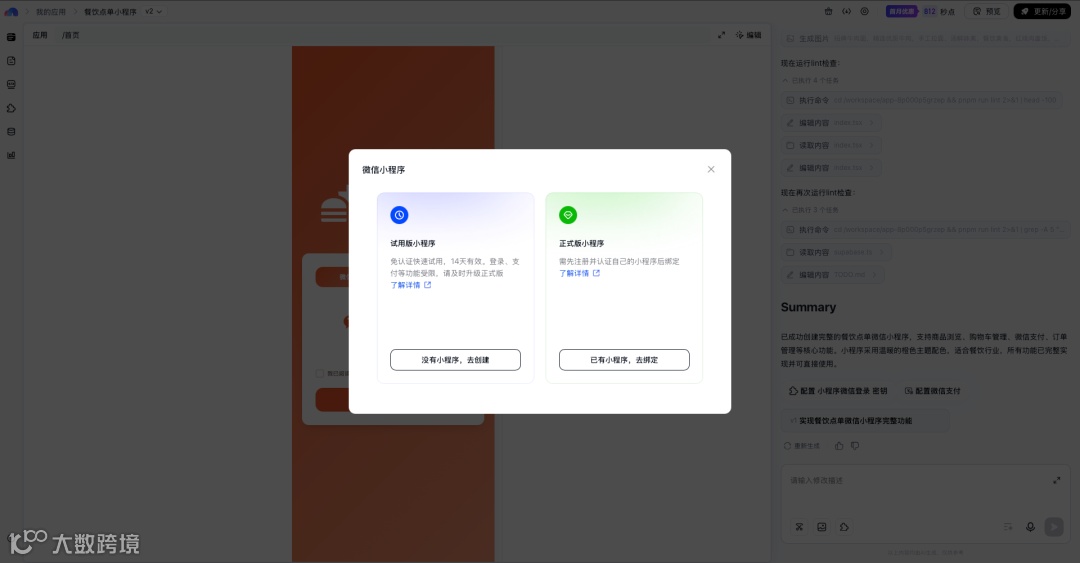Open the plugin puzzle sidebar icon
1080x563 pixels.
(x=11, y=108)
